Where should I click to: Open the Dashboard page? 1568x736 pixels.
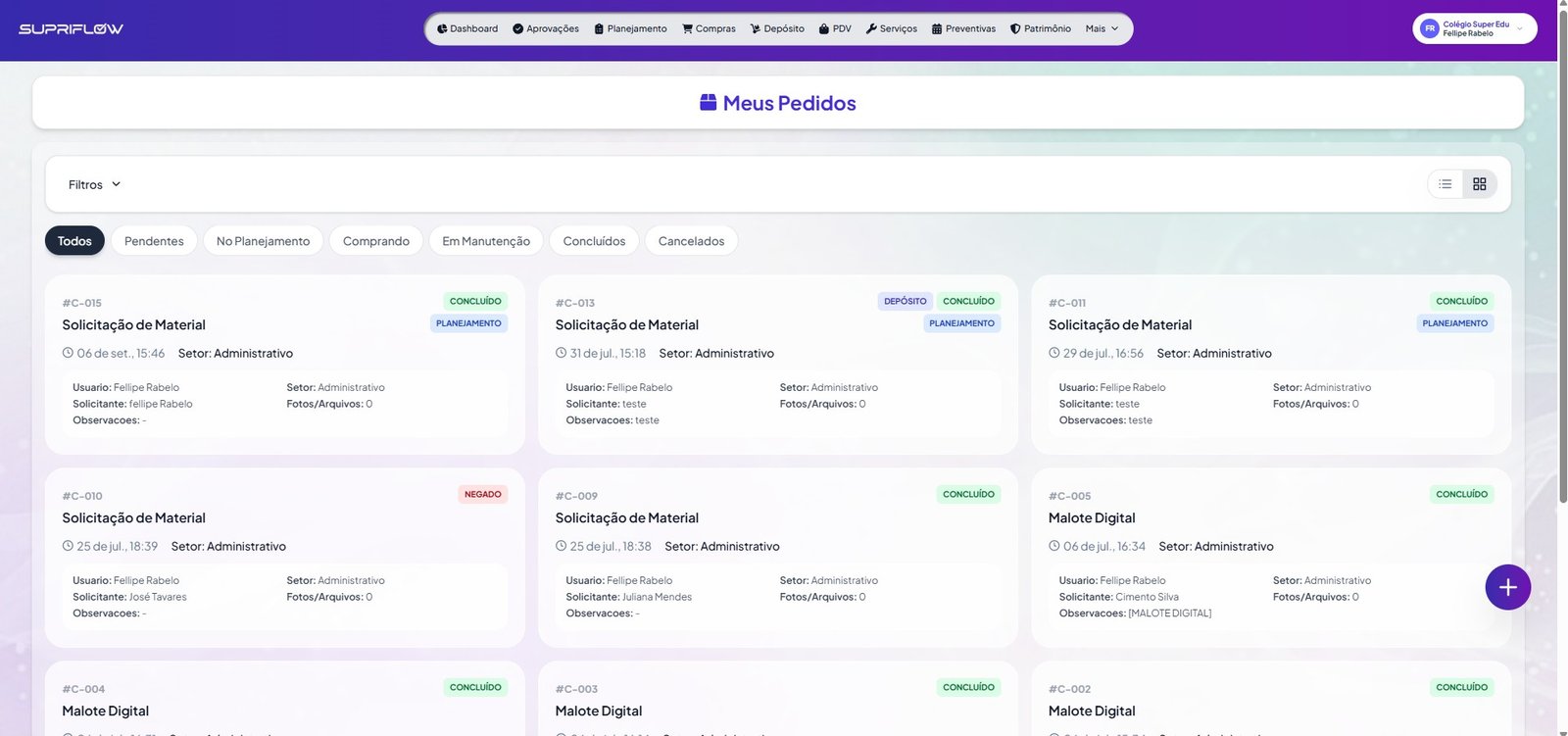click(467, 29)
